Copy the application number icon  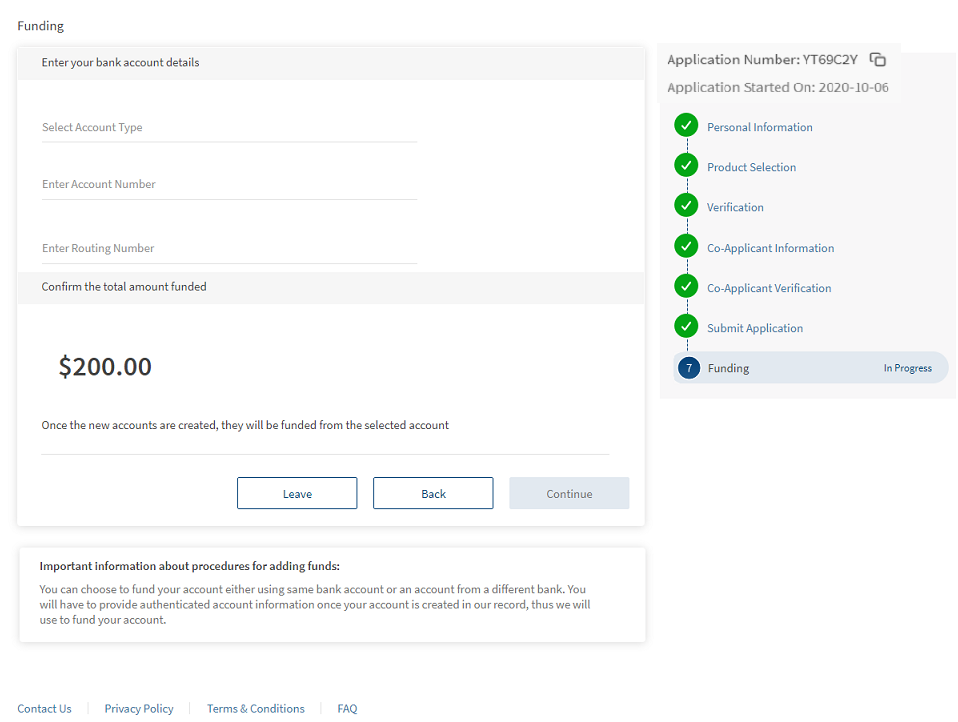[877, 60]
